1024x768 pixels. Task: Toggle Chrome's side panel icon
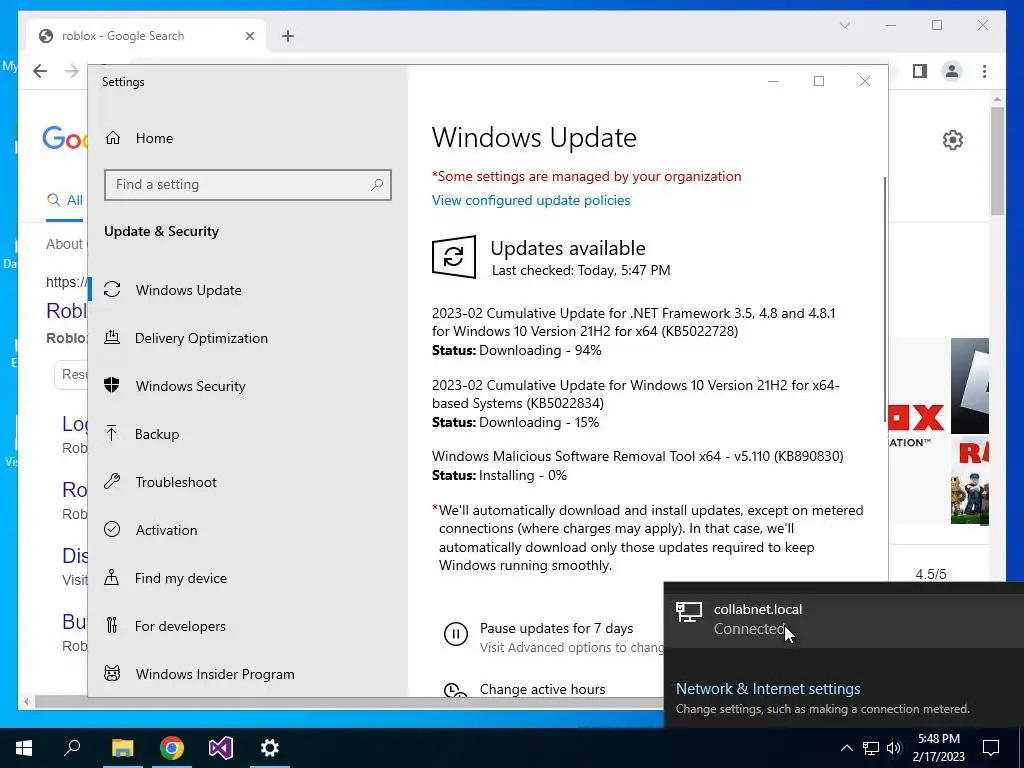[920, 71]
